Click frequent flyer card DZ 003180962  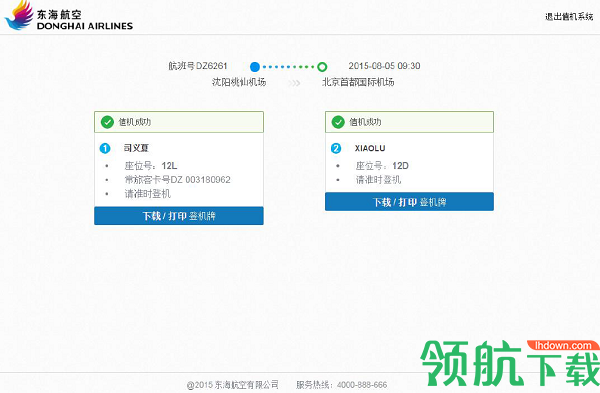click(x=178, y=180)
